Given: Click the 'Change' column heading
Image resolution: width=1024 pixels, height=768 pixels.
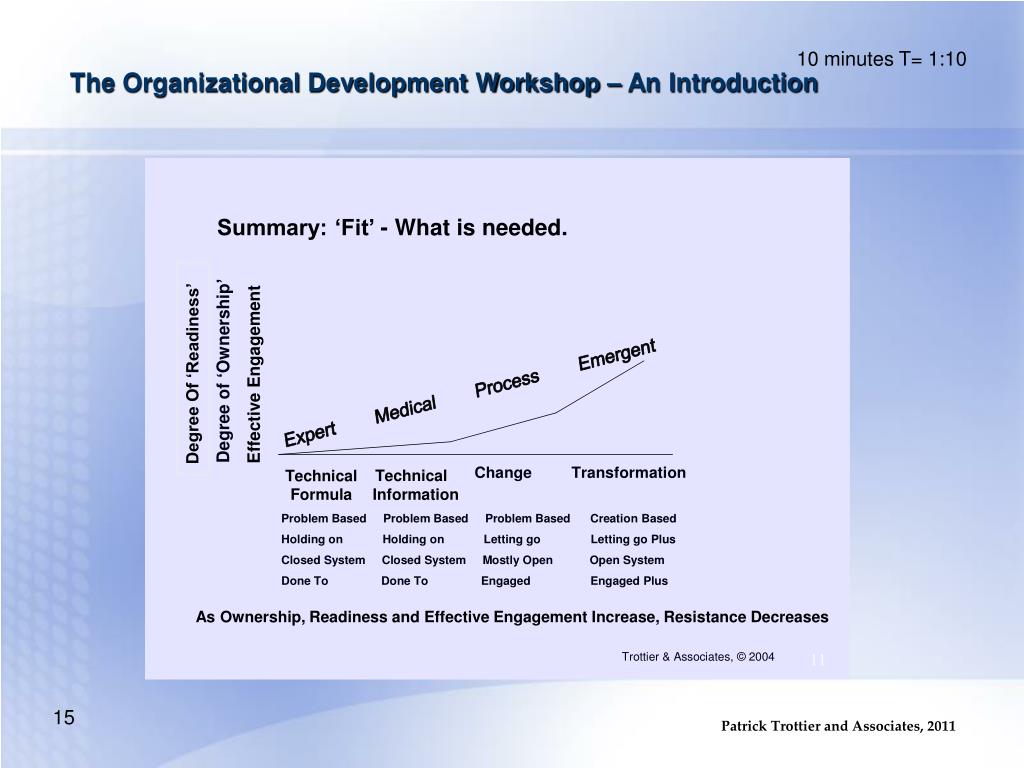Looking at the screenshot, I should [503, 473].
